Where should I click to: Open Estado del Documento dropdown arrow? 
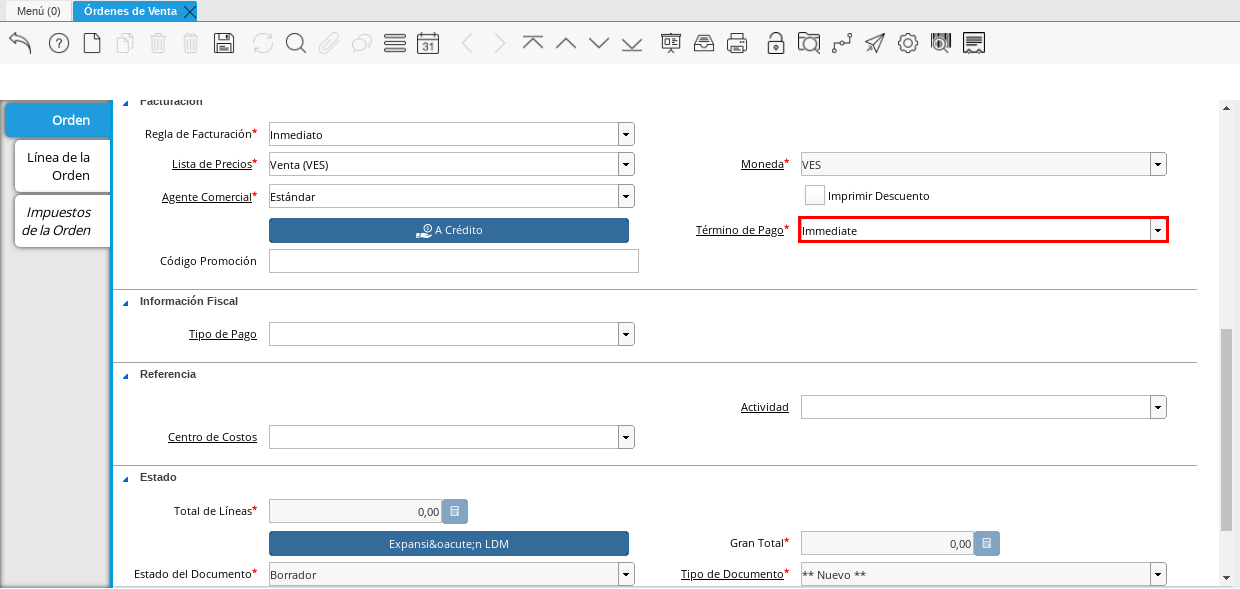[x=626, y=574]
